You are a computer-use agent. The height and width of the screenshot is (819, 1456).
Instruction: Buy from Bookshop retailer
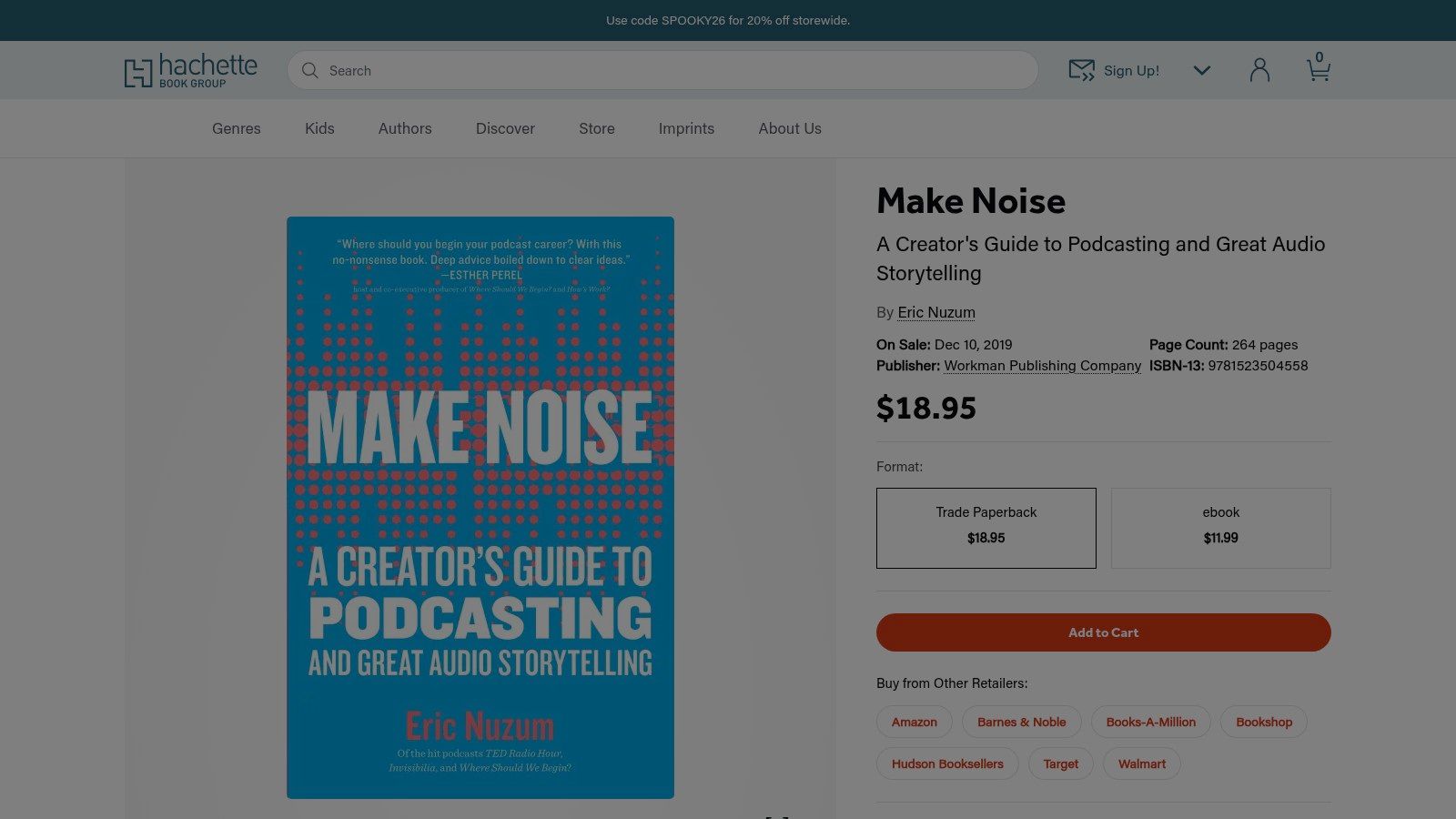[1264, 722]
